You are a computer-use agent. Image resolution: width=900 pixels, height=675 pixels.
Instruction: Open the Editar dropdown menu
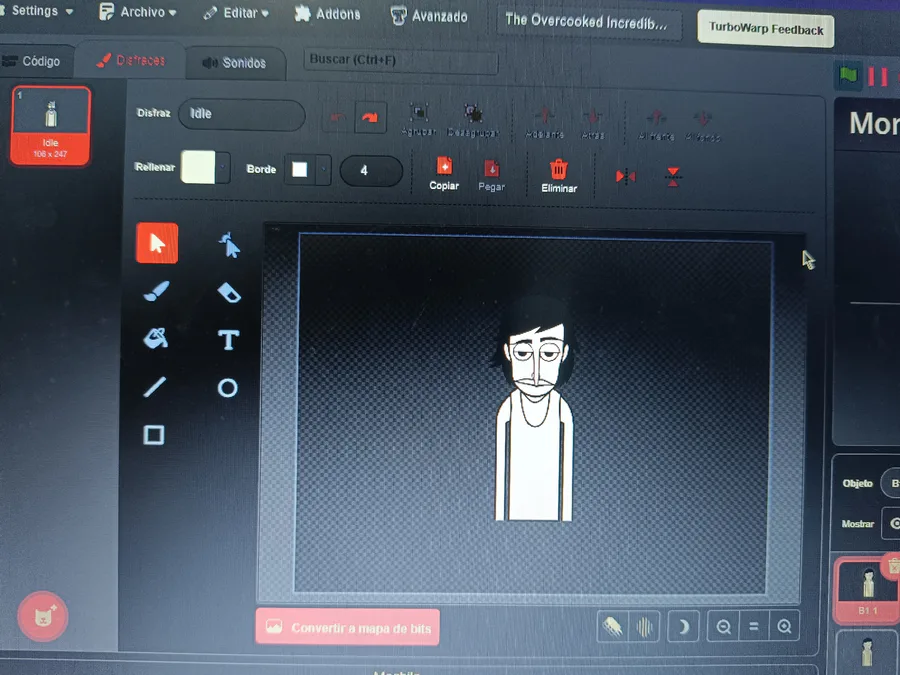tap(236, 13)
